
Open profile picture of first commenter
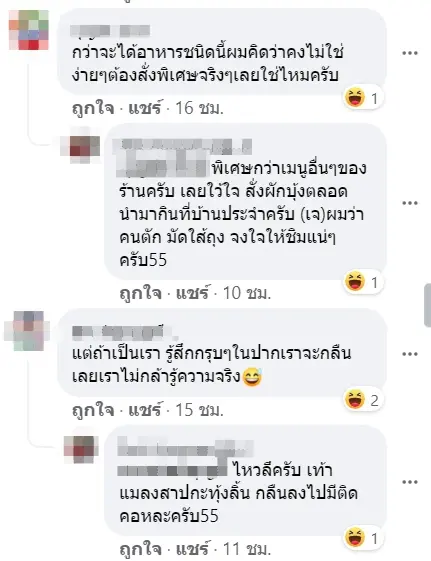point(29,30)
